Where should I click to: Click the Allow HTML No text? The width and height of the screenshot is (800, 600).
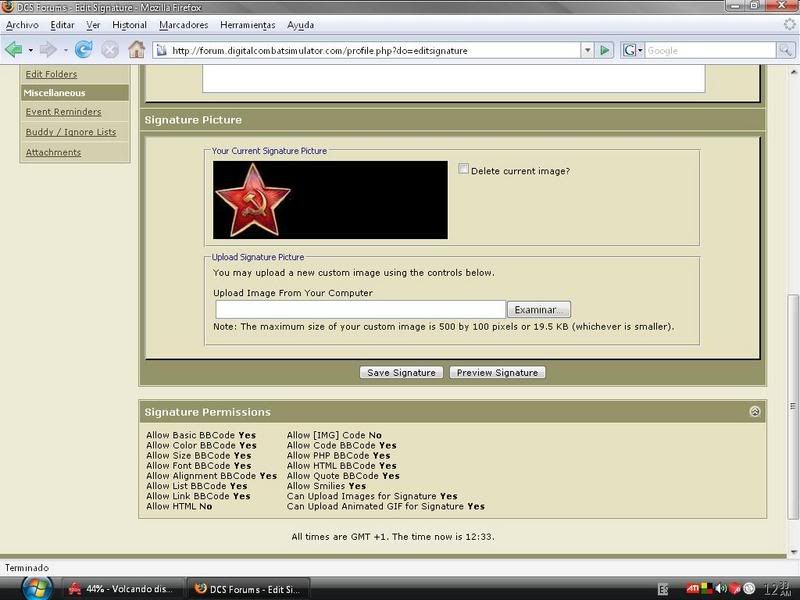click(179, 506)
